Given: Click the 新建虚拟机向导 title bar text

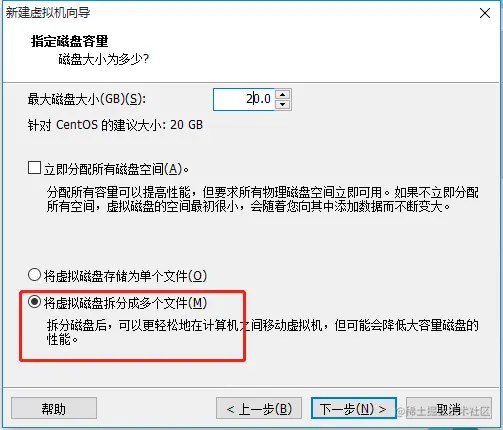Looking at the screenshot, I should [x=48, y=13].
